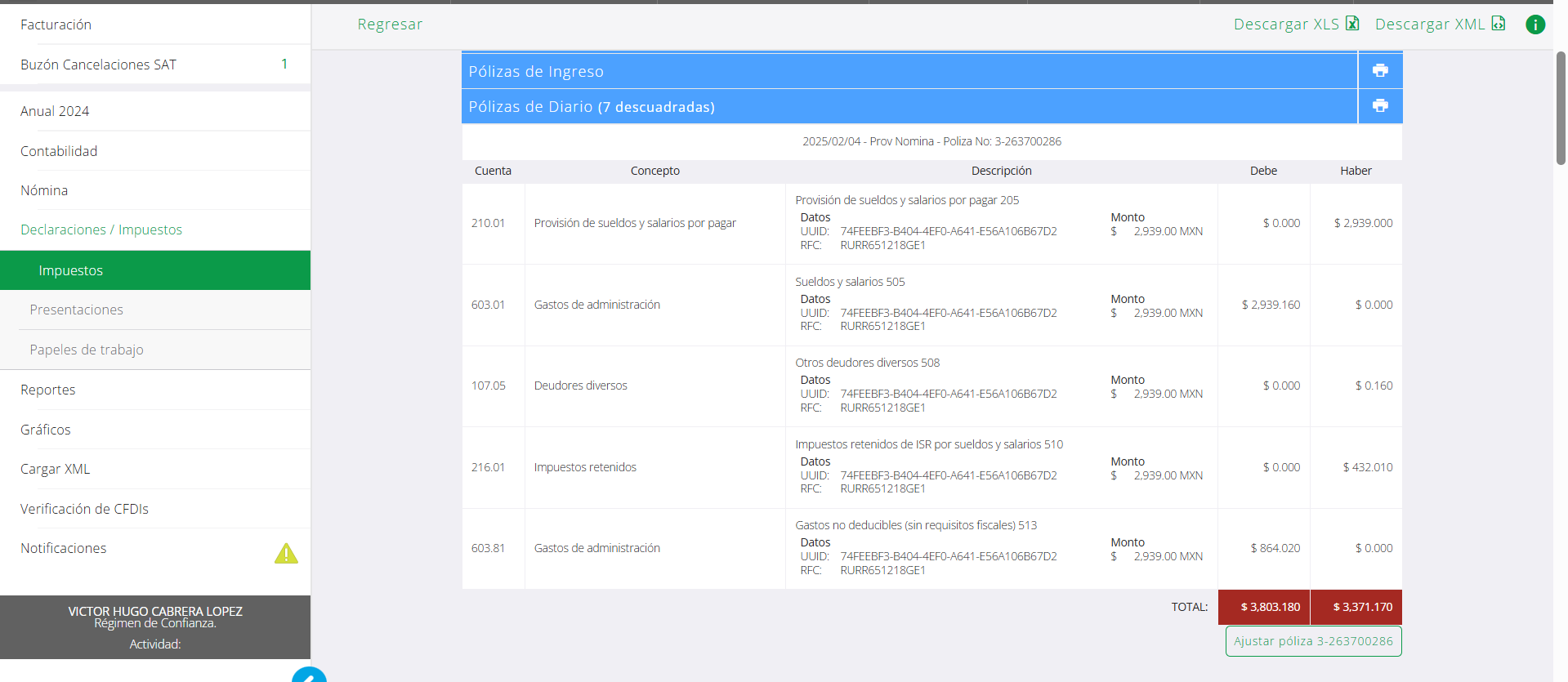1568x682 pixels.
Task: Click the blue circular button at bottom
Action: coord(309,675)
